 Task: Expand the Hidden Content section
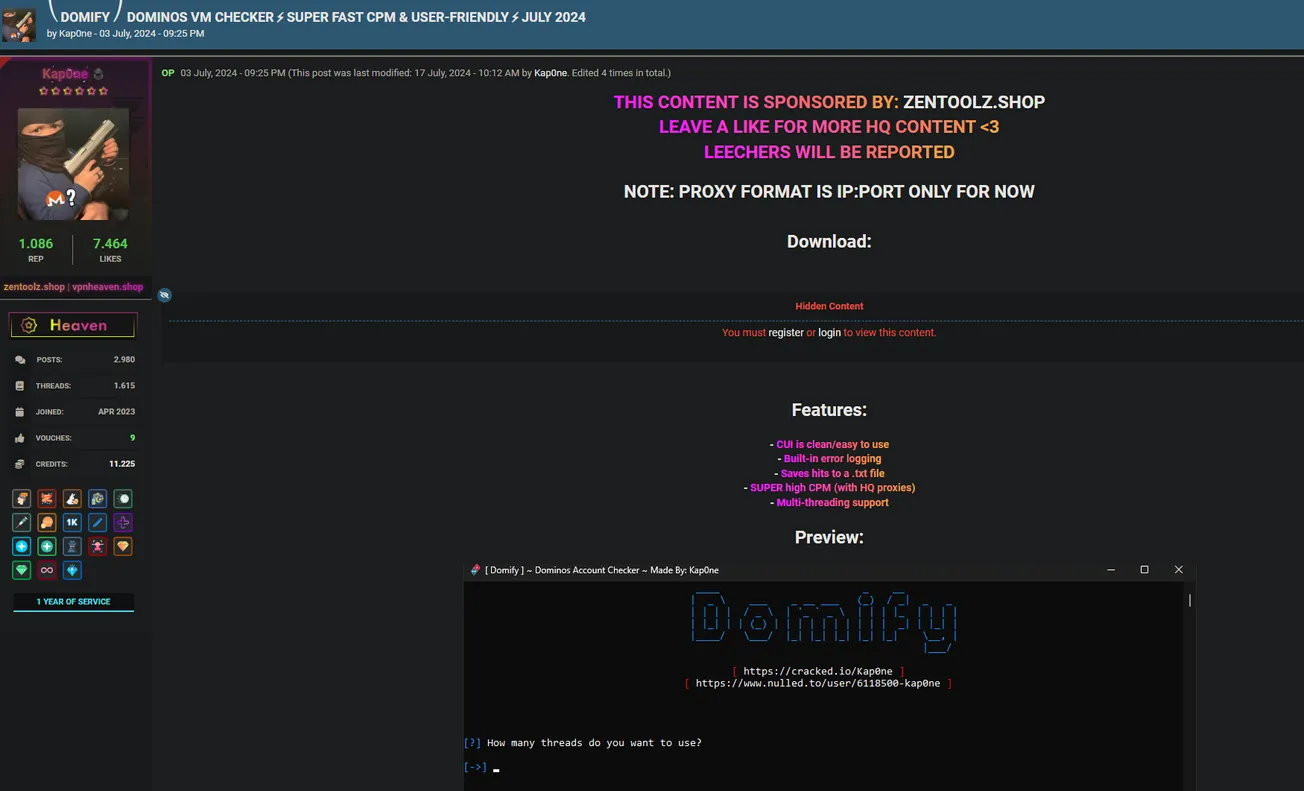coord(829,306)
